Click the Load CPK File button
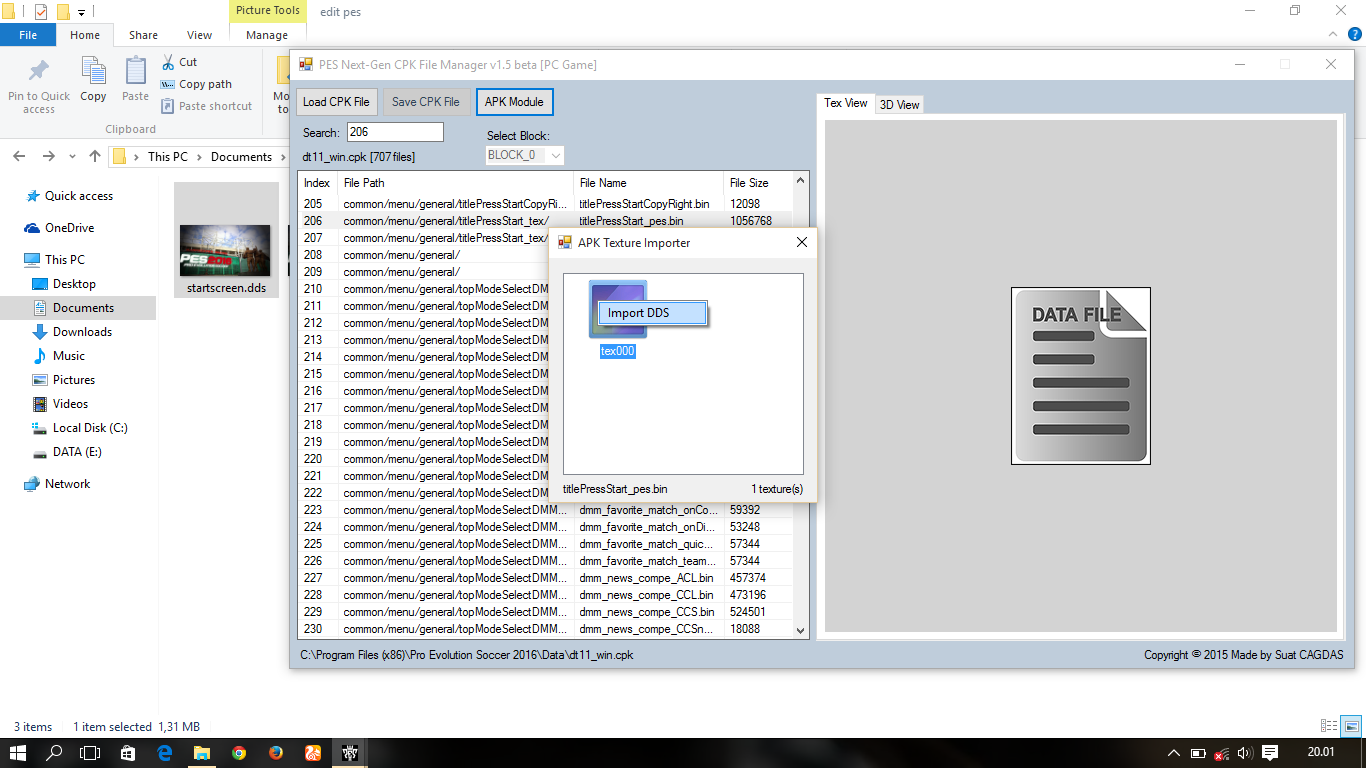Image resolution: width=1366 pixels, height=768 pixels. coord(336,102)
